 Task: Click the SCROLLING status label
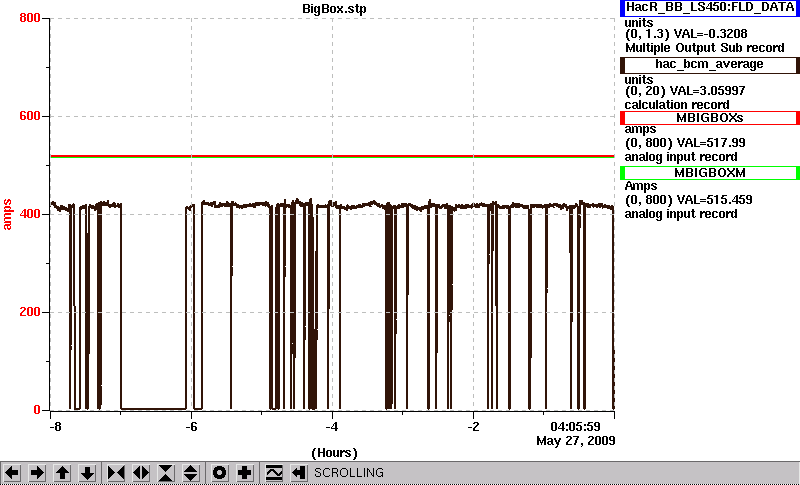[349, 473]
